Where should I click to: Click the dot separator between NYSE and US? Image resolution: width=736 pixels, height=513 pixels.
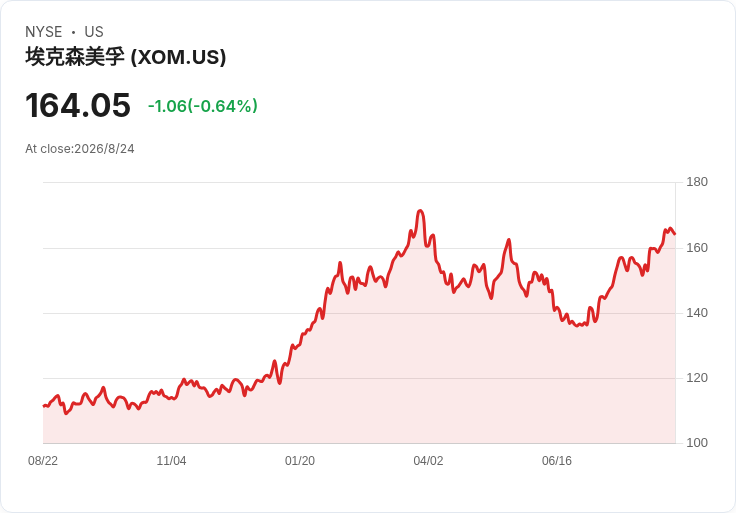[x=73, y=32]
